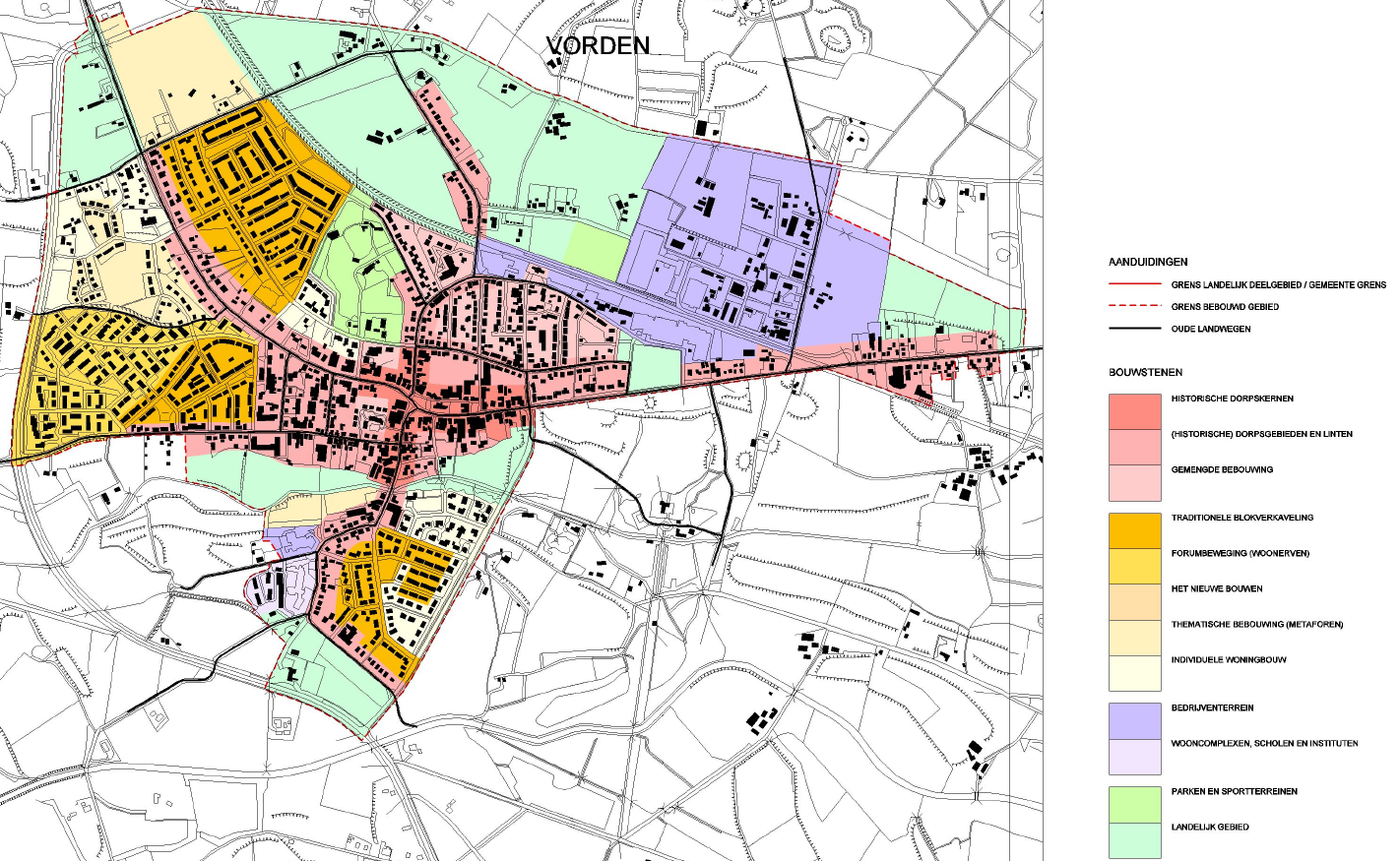Select the pink Dorpsgebieden en Linten swatch
The height and width of the screenshot is (861, 1400).
click(1135, 448)
